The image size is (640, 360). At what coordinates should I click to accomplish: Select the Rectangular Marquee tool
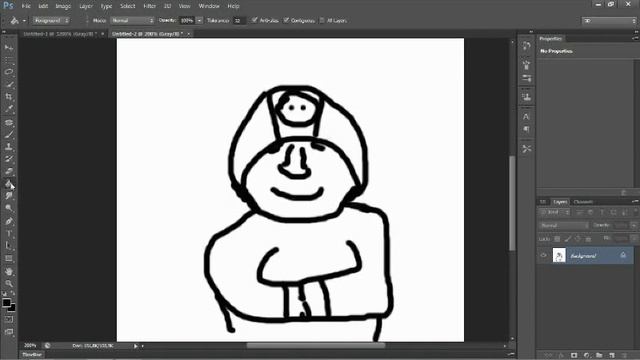9,60
